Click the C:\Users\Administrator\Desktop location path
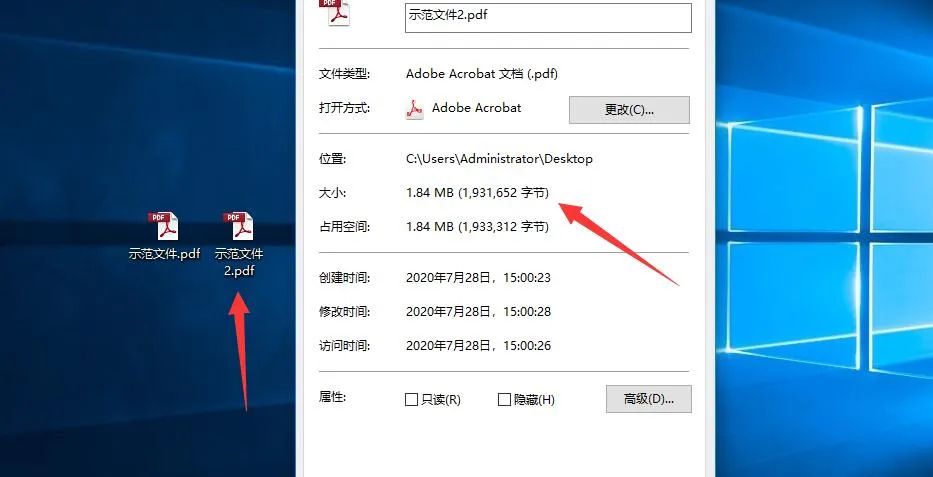933x477 pixels. (x=499, y=159)
